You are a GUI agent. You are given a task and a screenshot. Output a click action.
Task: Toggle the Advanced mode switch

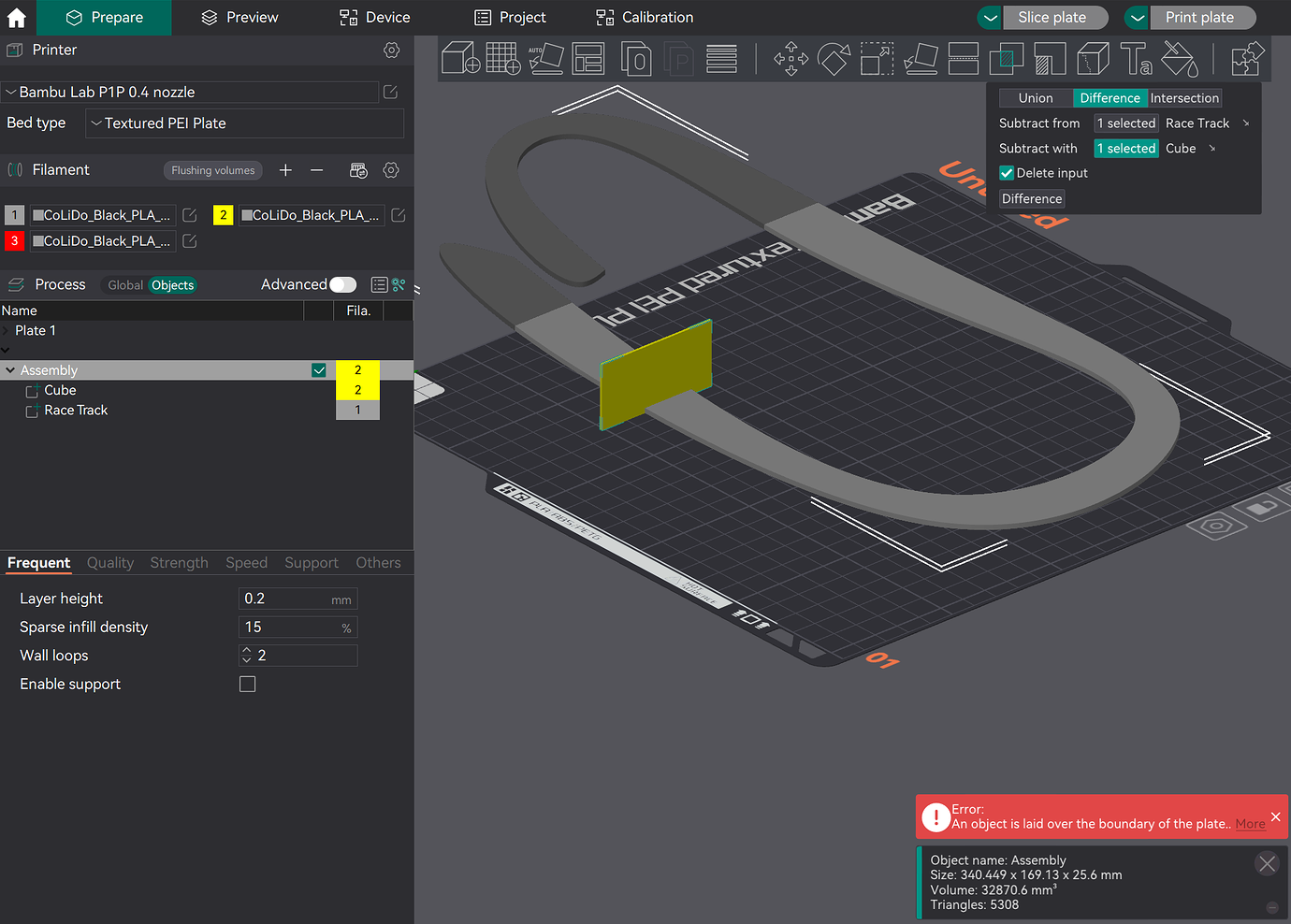(x=343, y=284)
